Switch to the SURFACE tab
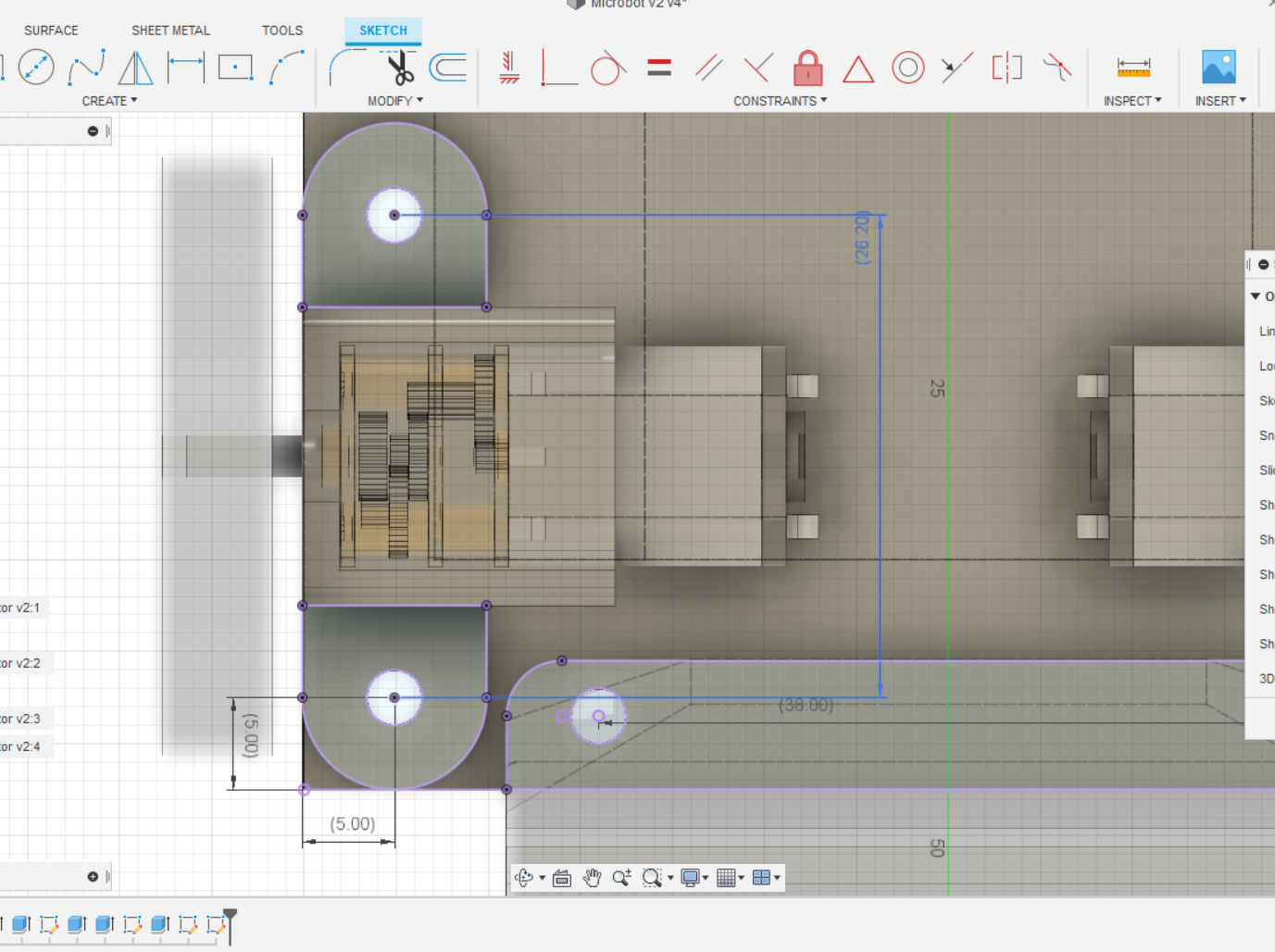 point(51,31)
